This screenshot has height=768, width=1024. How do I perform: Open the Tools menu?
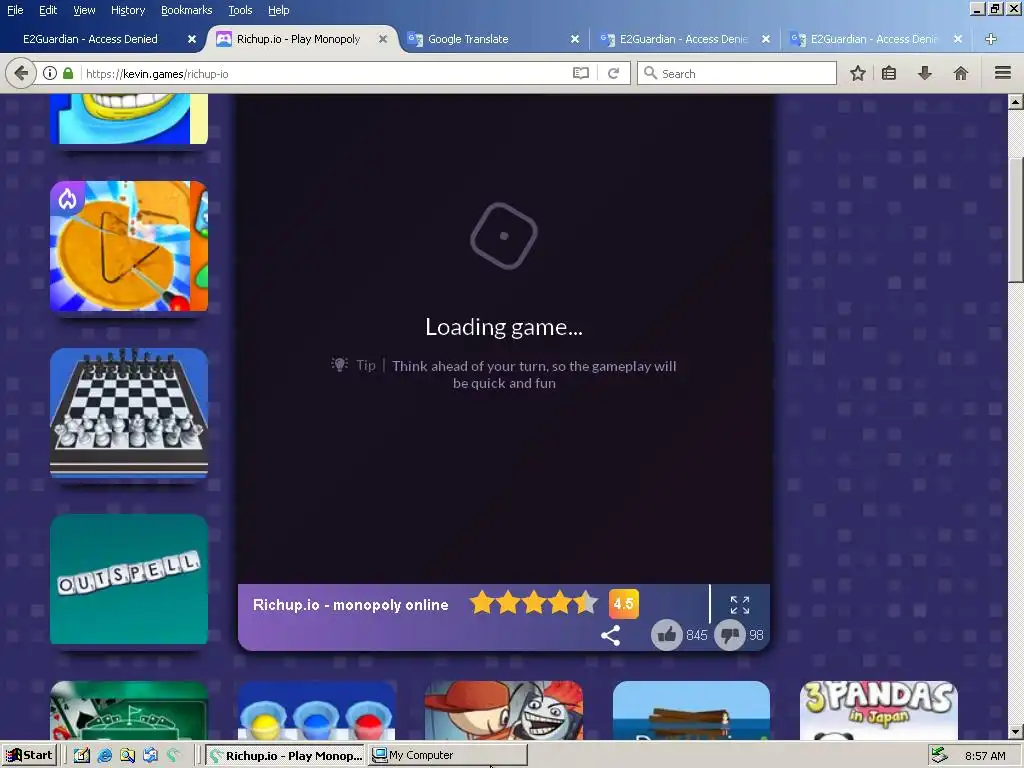240,10
